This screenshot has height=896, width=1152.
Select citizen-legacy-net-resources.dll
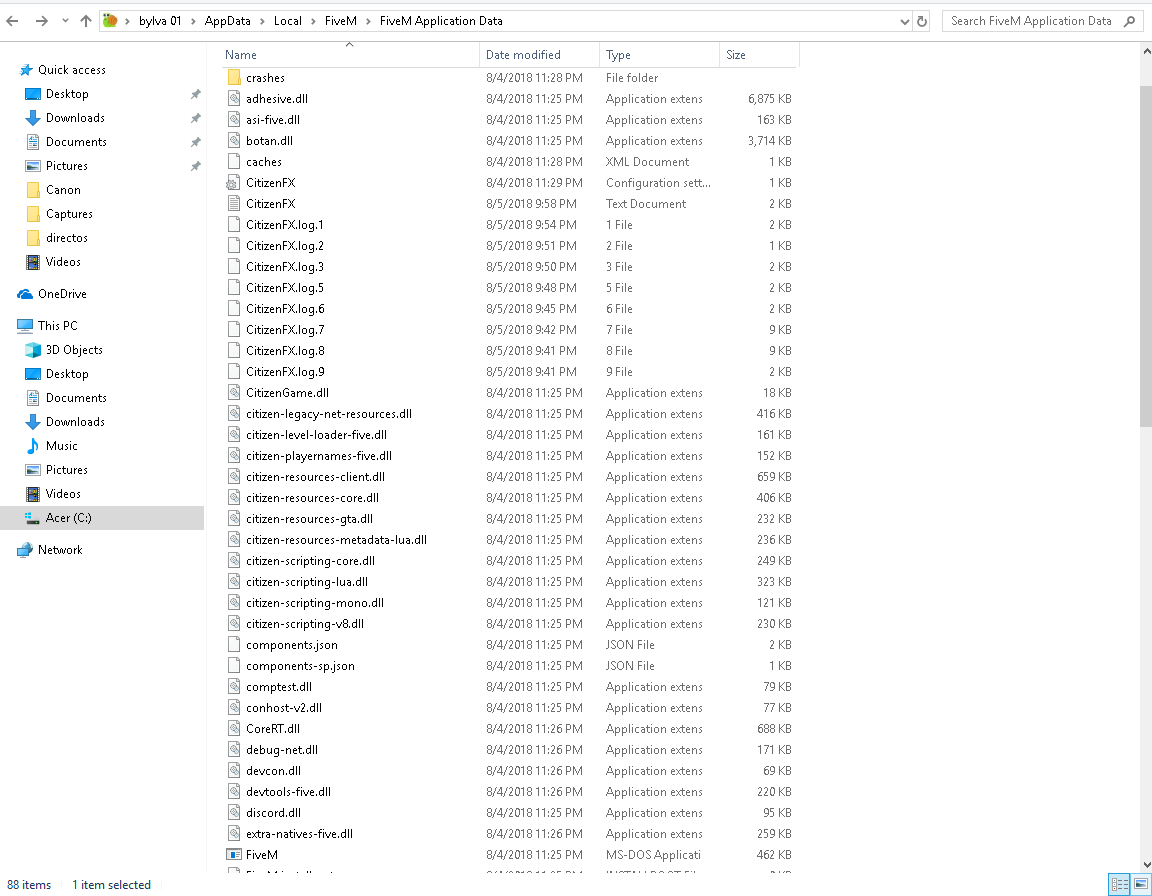coord(328,414)
